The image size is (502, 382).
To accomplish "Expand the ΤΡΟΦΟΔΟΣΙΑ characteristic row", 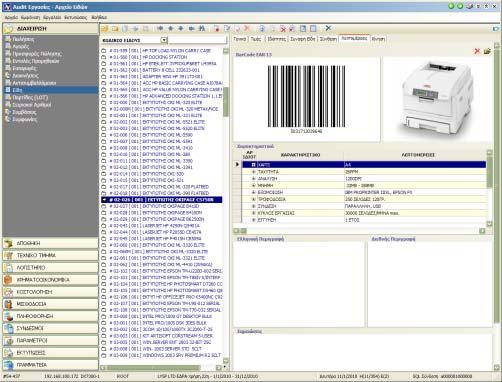I will (x=253, y=199).
